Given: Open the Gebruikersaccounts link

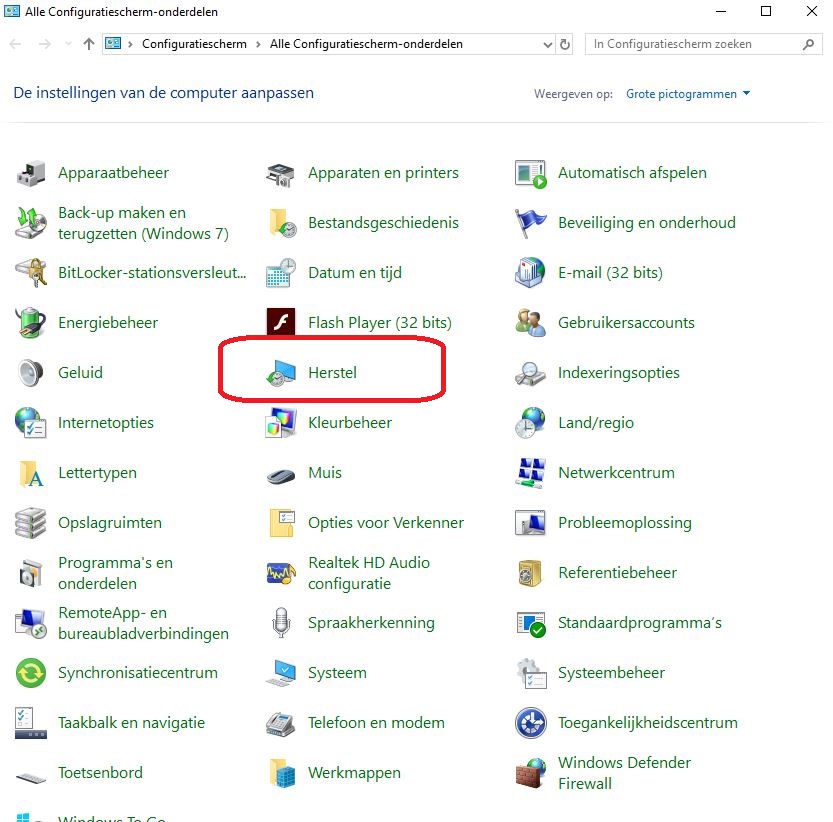Looking at the screenshot, I should pos(626,323).
